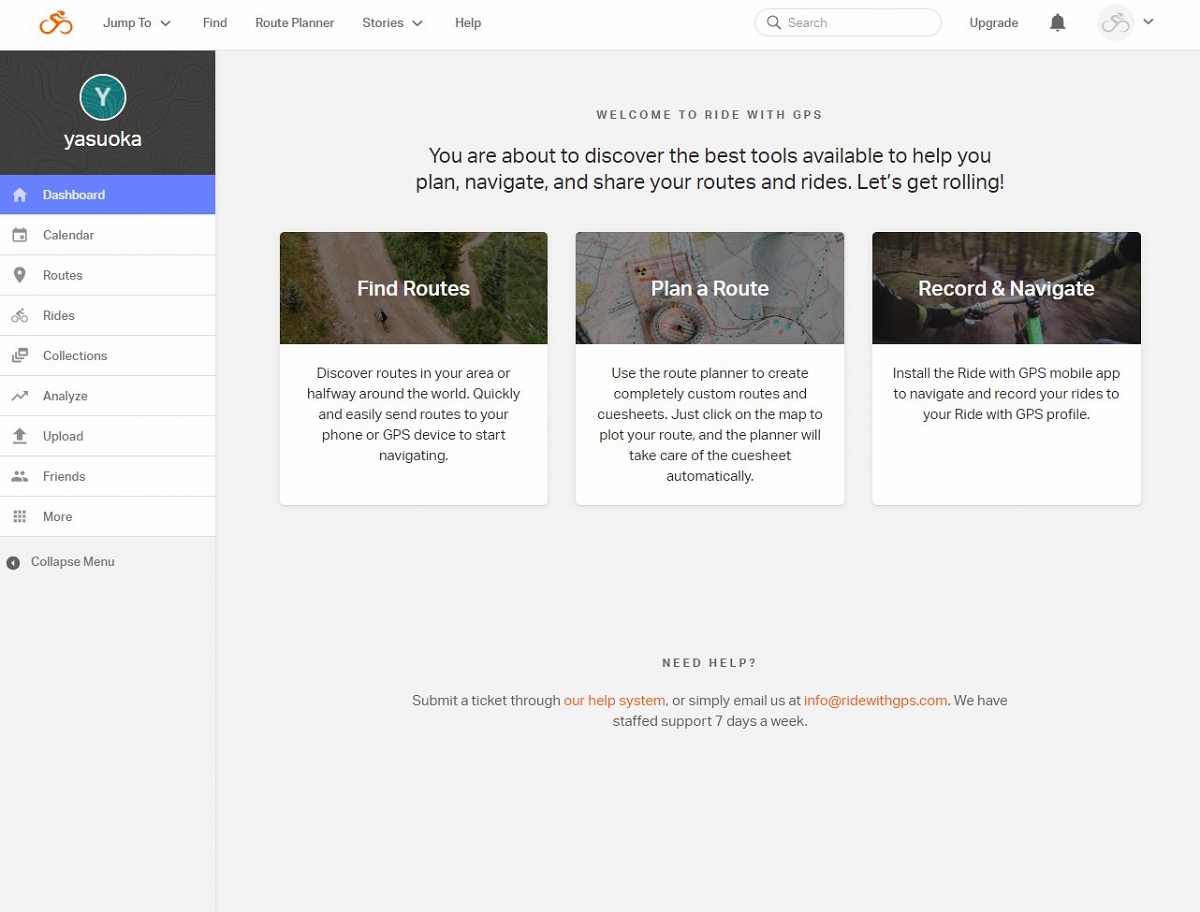
Task: Click the Collapse Menu arrow icon
Action: coord(13,563)
